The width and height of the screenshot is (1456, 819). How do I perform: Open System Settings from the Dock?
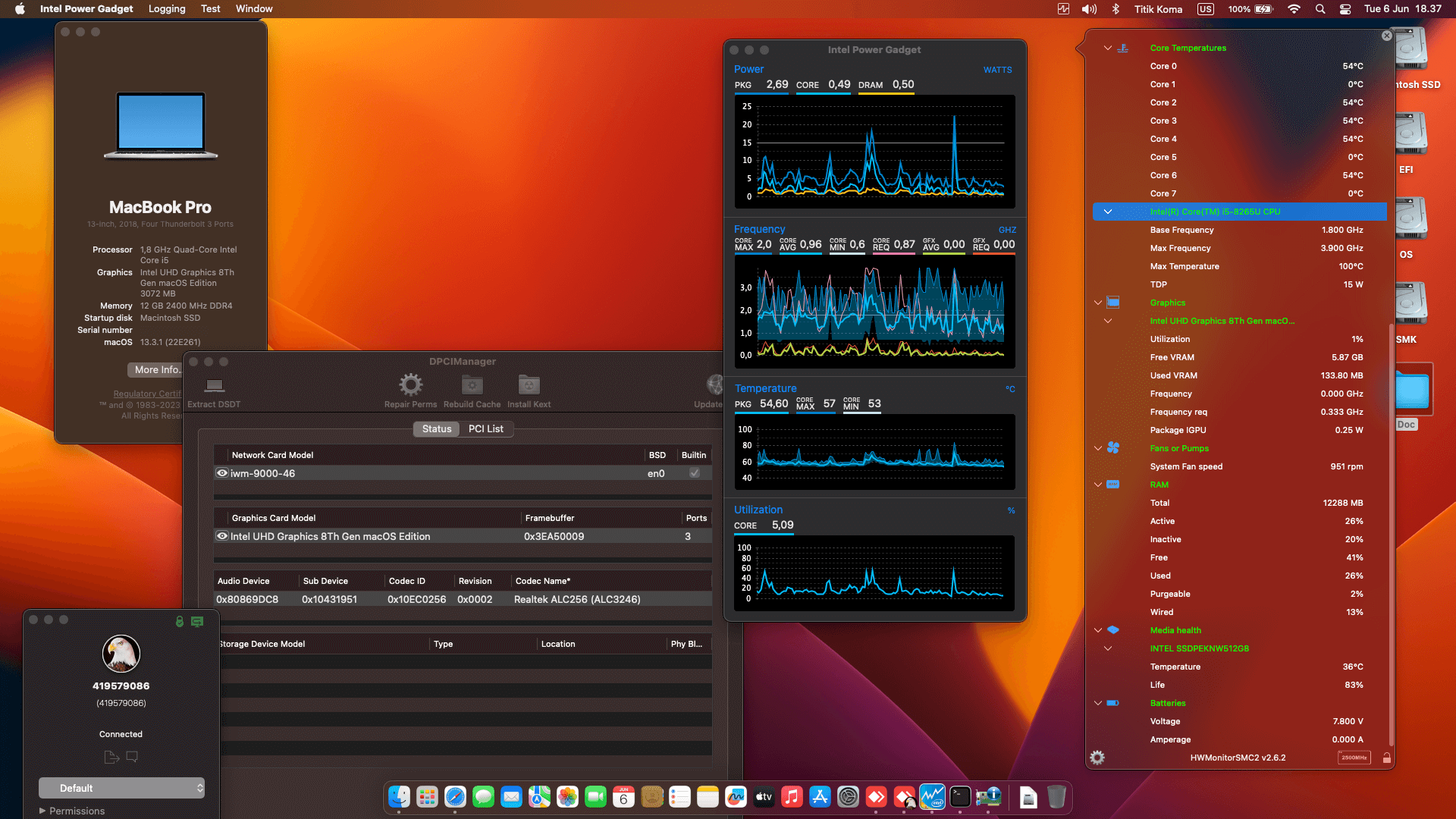point(848,797)
